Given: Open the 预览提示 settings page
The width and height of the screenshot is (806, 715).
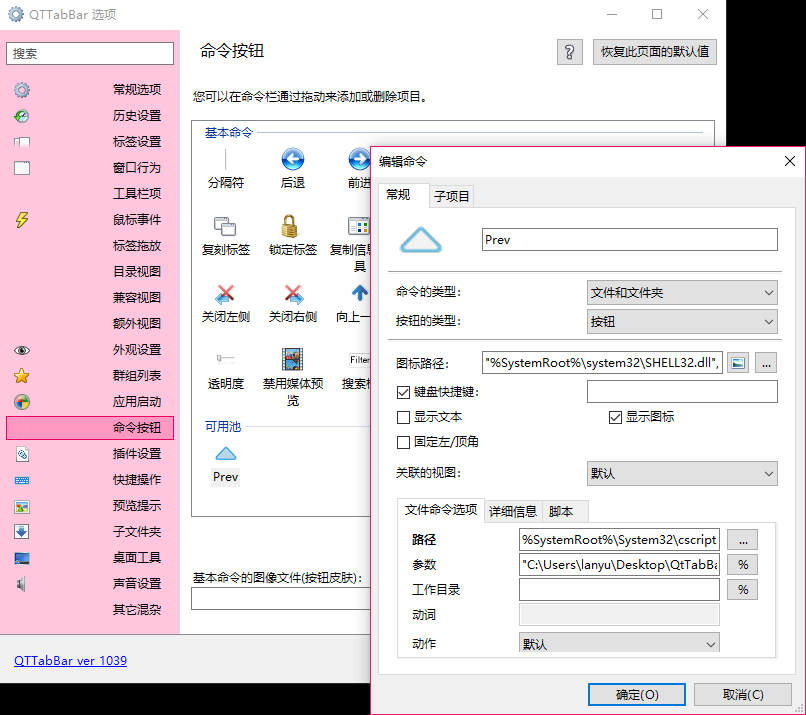Looking at the screenshot, I should [x=90, y=506].
